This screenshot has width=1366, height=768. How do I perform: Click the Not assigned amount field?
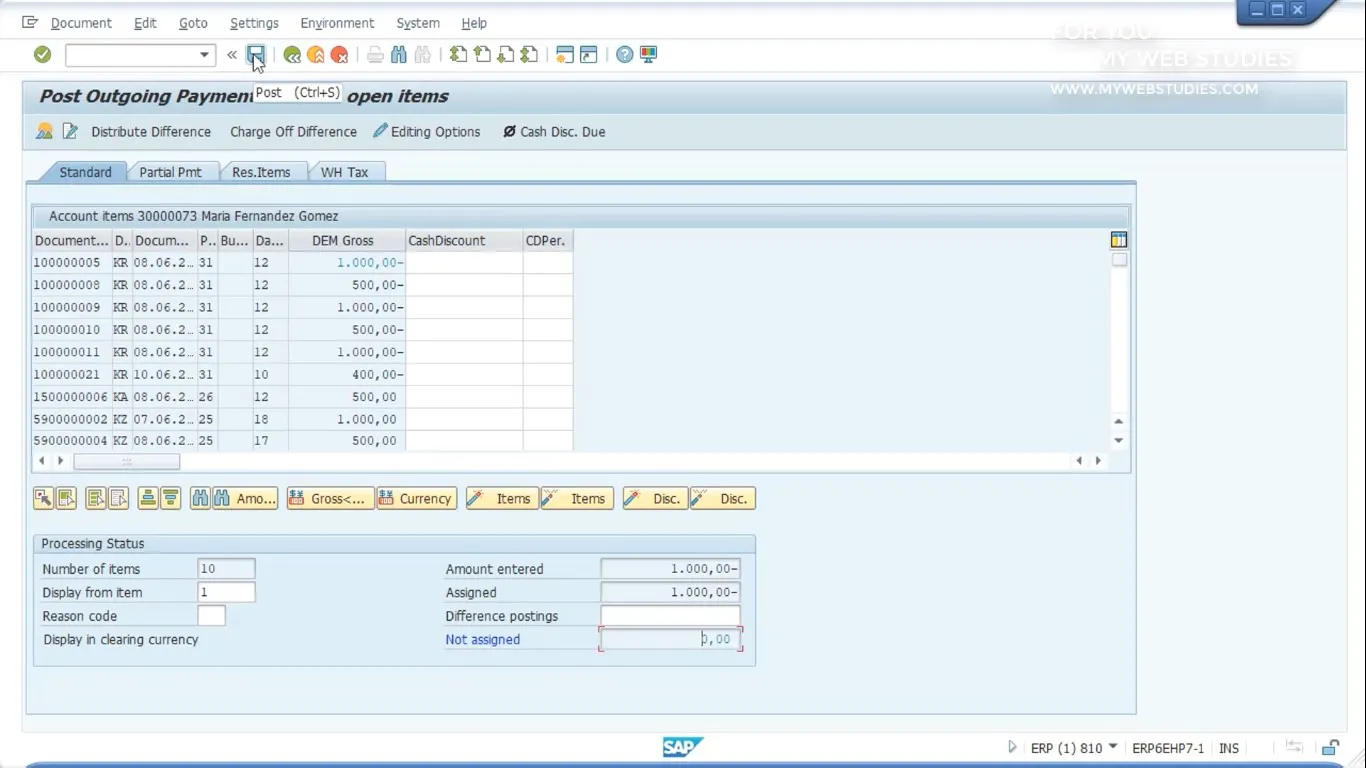click(x=670, y=640)
